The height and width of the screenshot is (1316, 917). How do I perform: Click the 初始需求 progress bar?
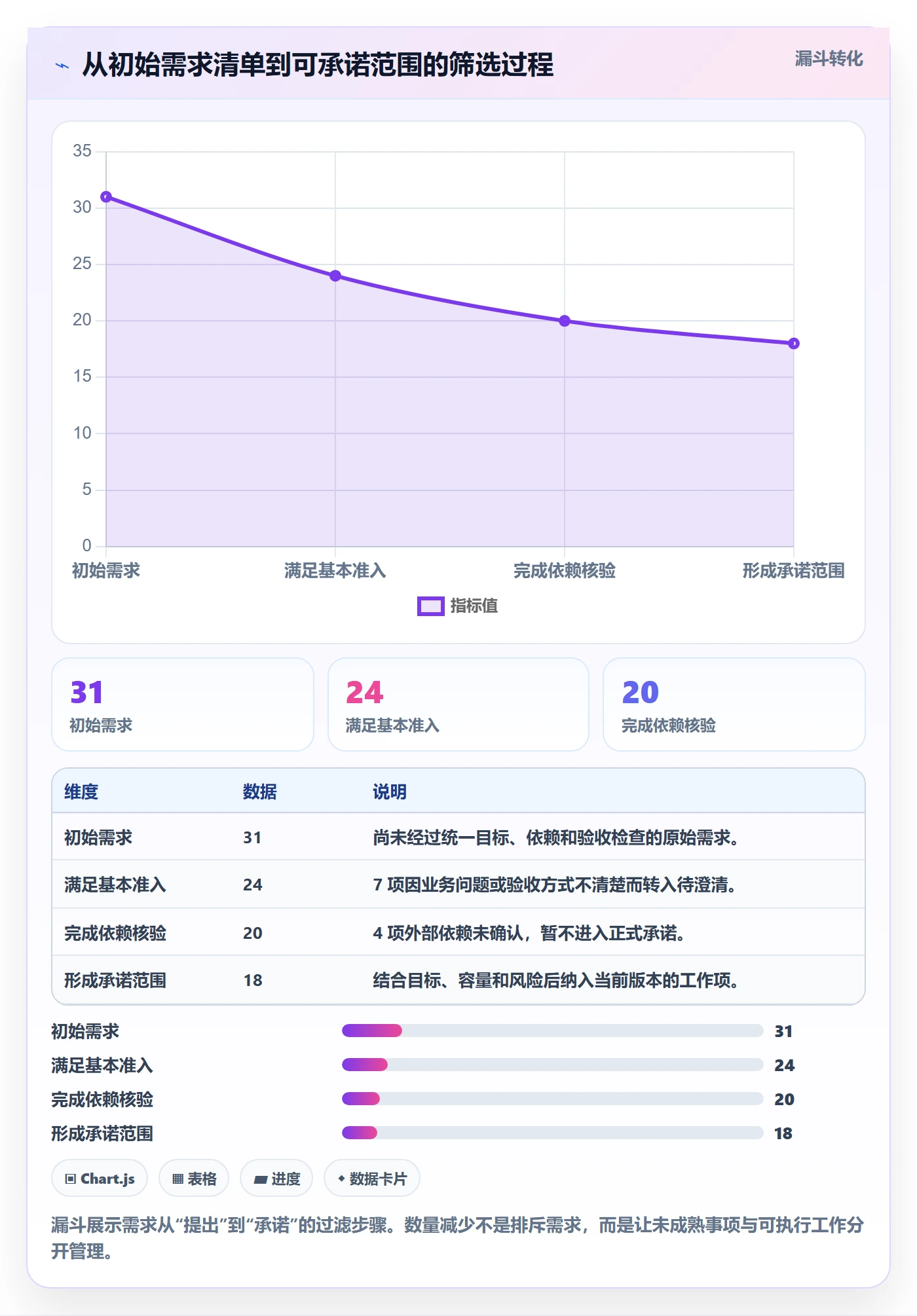[x=552, y=1031]
